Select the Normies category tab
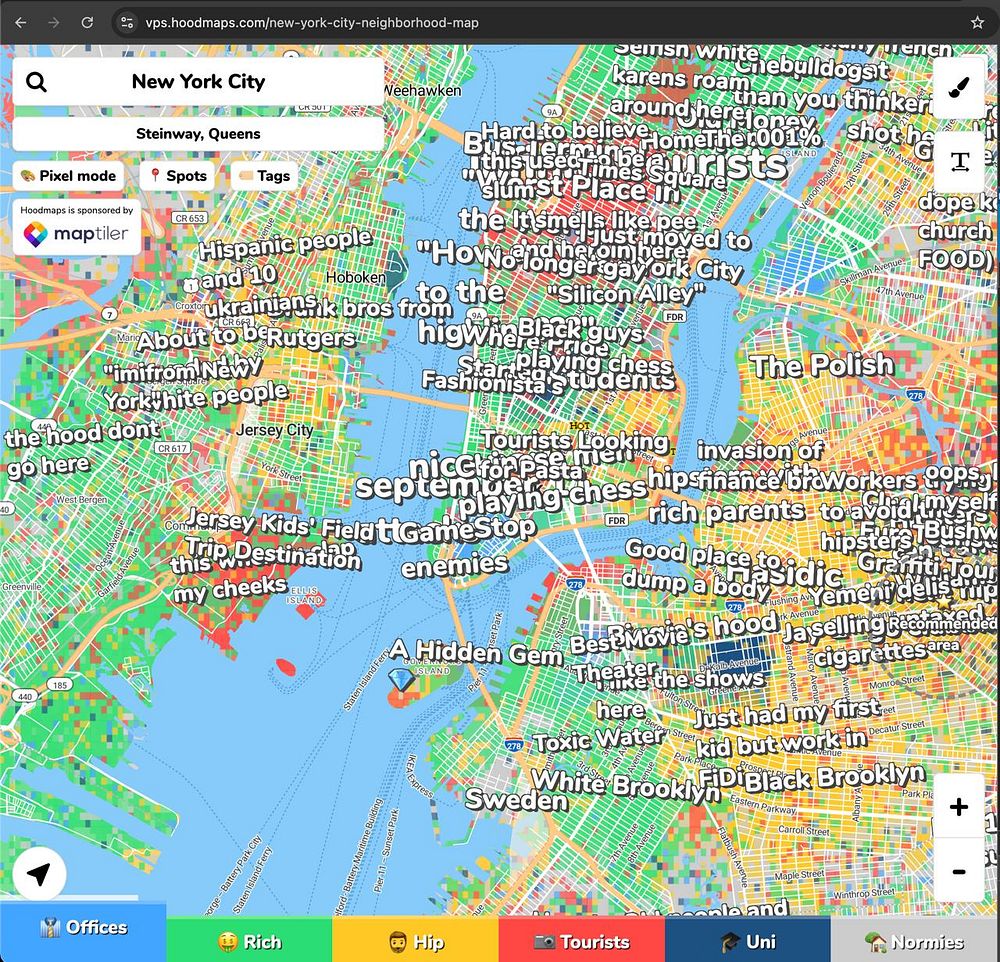Screen dimensions: 1000x962 click(x=915, y=942)
